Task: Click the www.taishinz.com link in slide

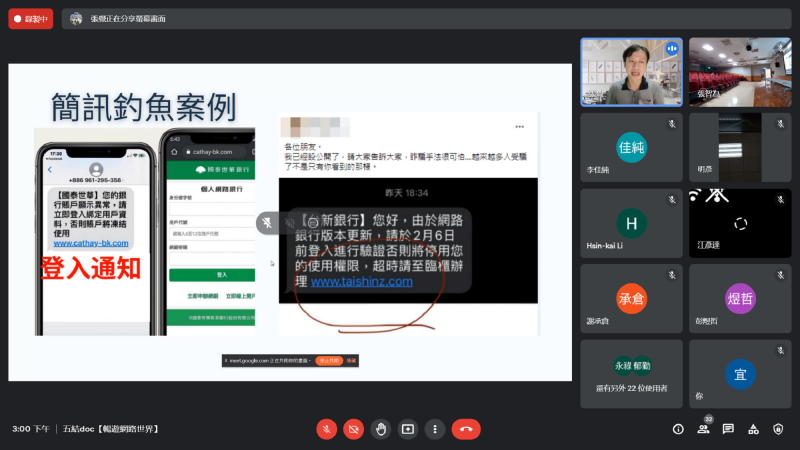Action: (362, 282)
